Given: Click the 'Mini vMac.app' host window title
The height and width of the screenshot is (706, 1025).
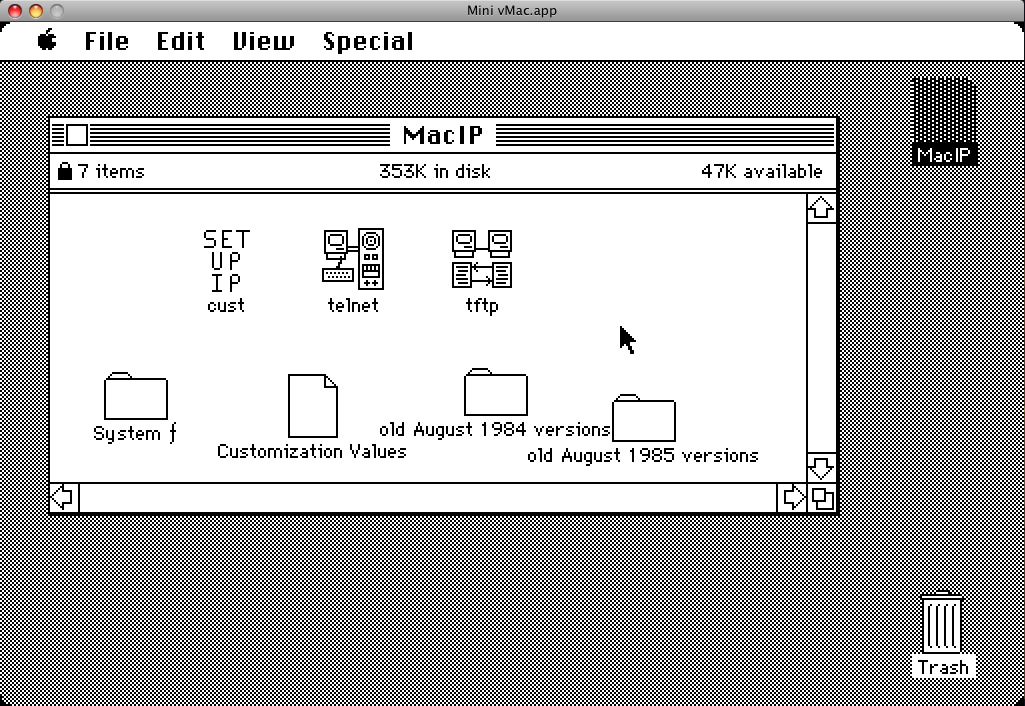Looking at the screenshot, I should click(512, 10).
